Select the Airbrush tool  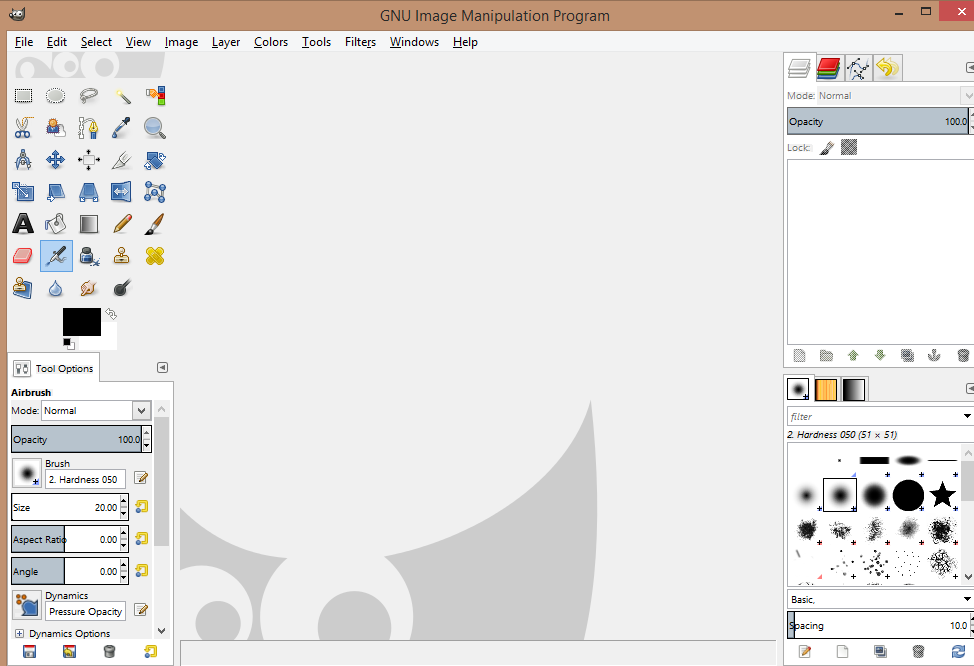[x=56, y=255]
